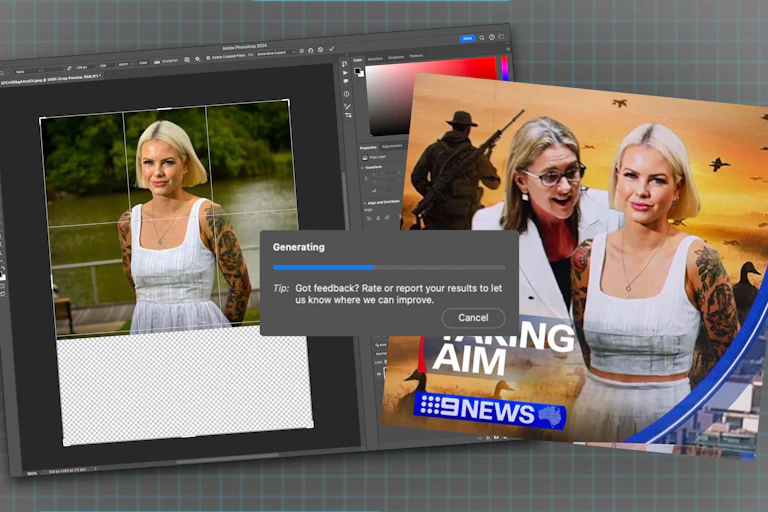The width and height of the screenshot is (768, 512).
Task: Open the Brush Settings panel icon
Action: pyautogui.click(x=347, y=106)
